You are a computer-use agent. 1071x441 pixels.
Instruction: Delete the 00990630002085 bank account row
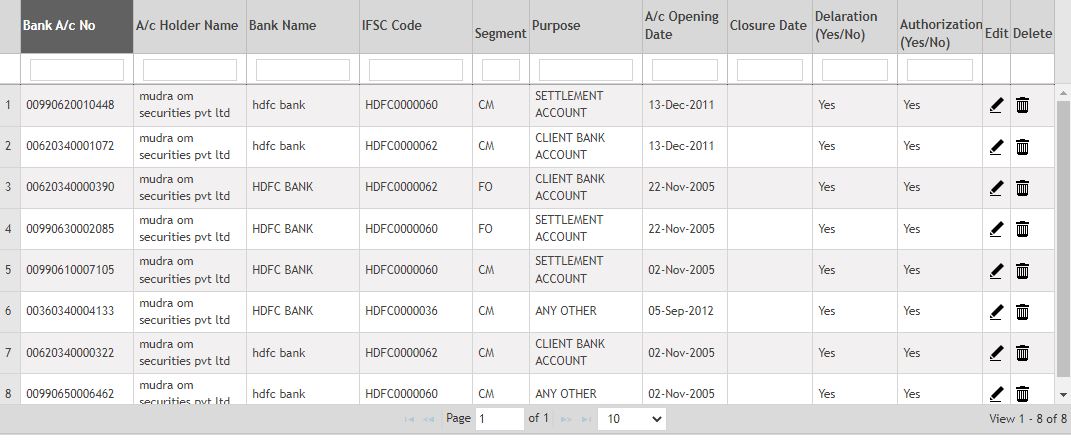click(x=1023, y=229)
